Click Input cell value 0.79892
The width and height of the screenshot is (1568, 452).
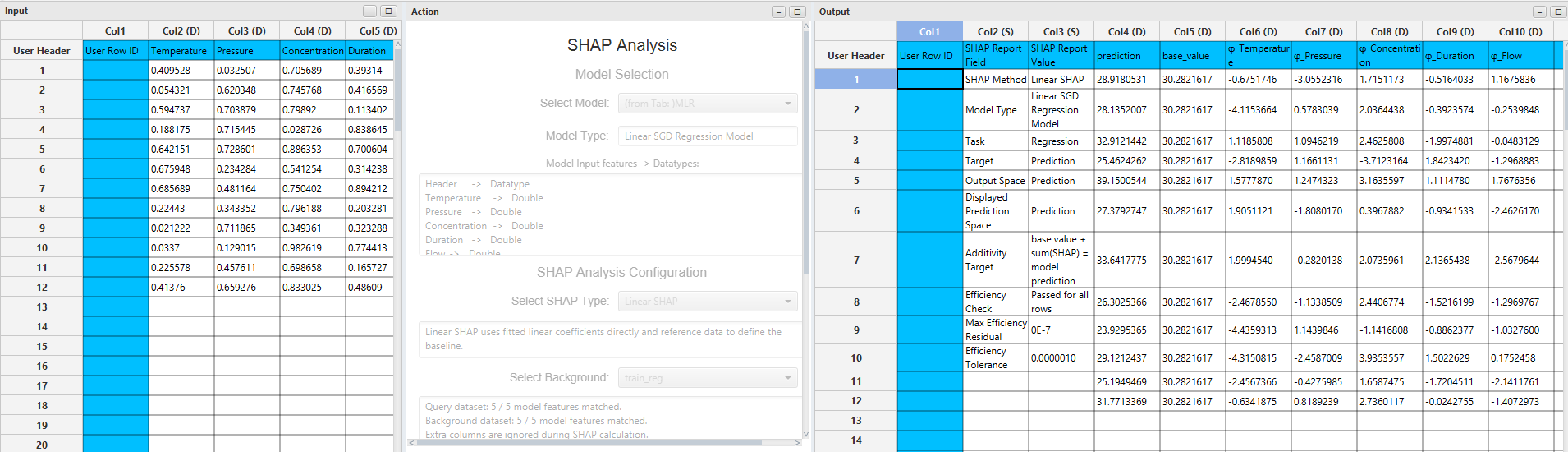tap(313, 110)
